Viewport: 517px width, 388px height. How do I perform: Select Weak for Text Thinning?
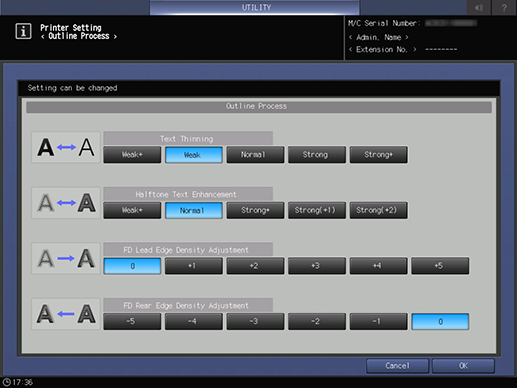point(194,155)
